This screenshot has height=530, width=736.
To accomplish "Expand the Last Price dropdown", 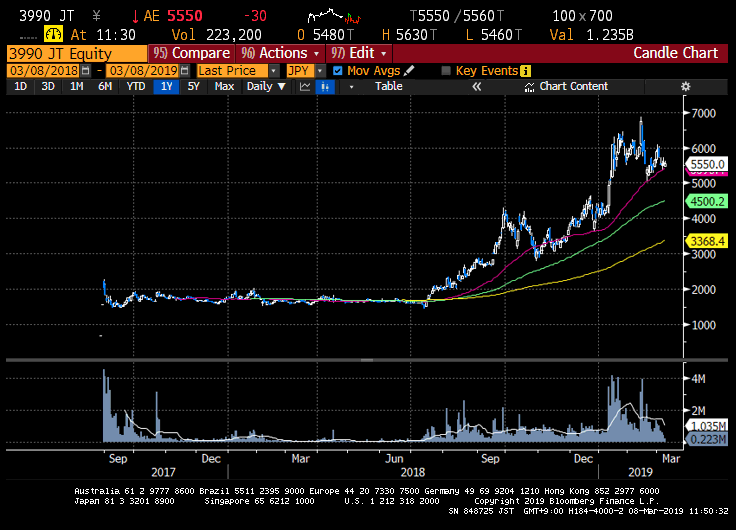I will click(275, 71).
